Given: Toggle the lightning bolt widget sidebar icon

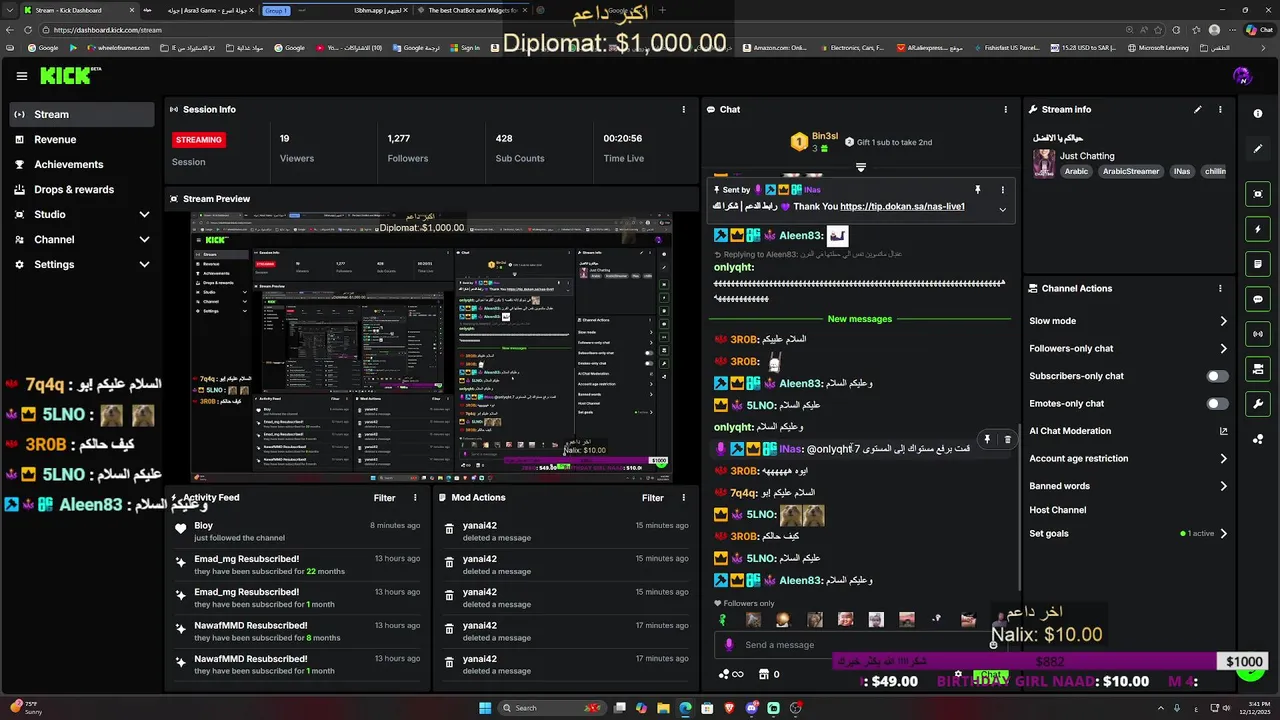Looking at the screenshot, I should 1258,229.
